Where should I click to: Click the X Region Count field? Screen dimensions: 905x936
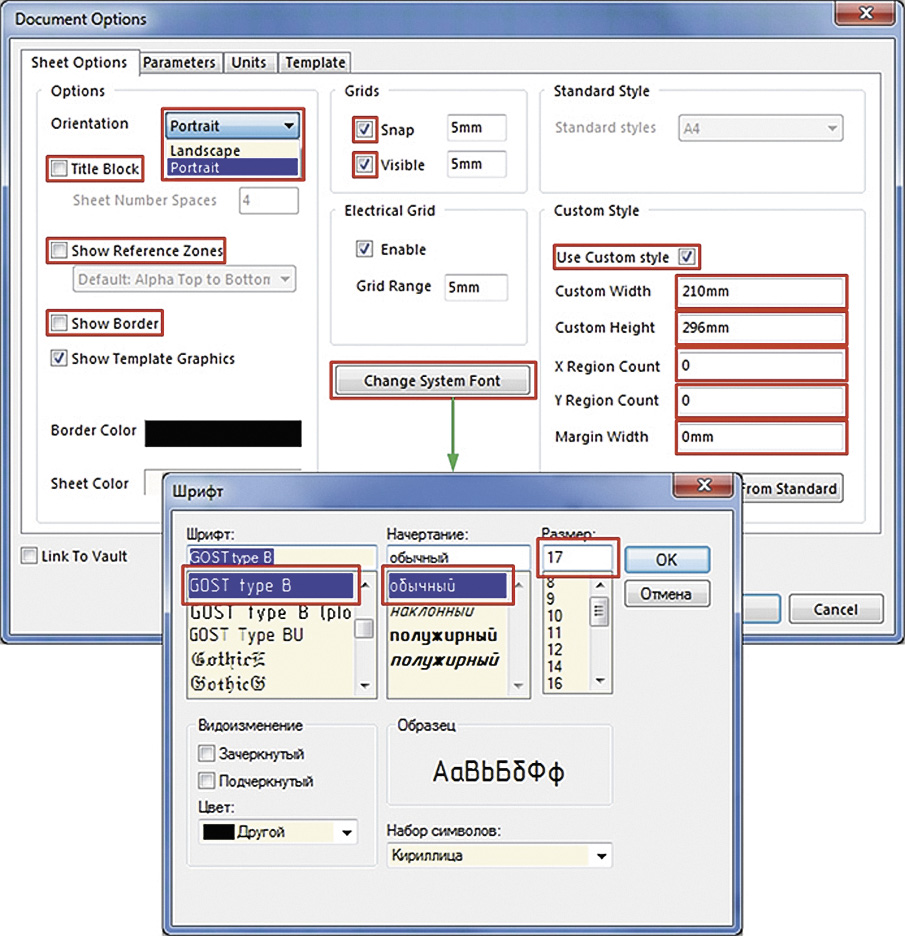point(761,365)
